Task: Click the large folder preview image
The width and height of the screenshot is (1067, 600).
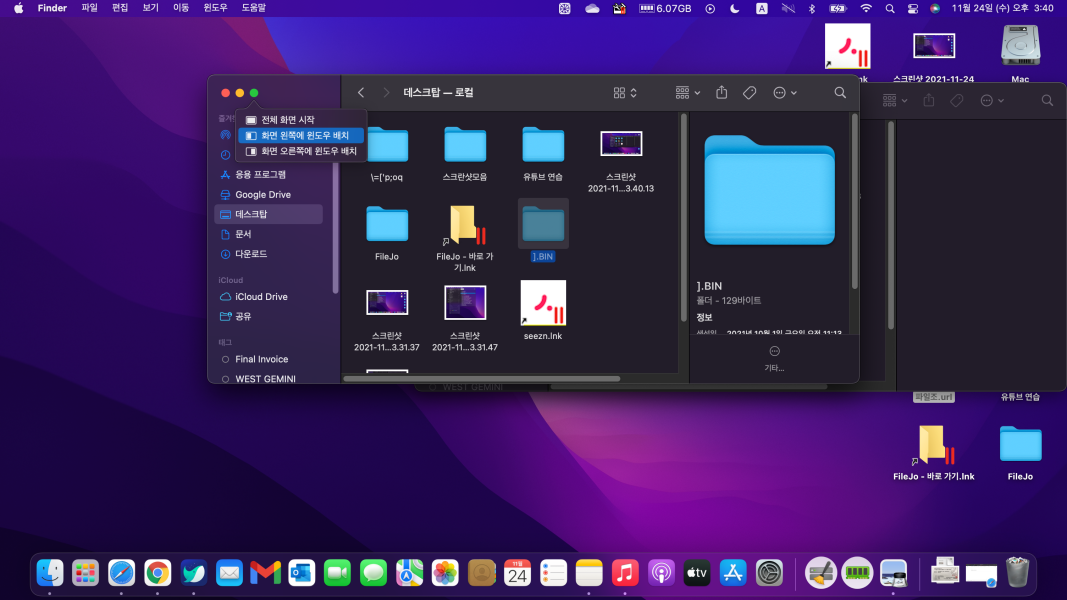Action: click(x=769, y=190)
